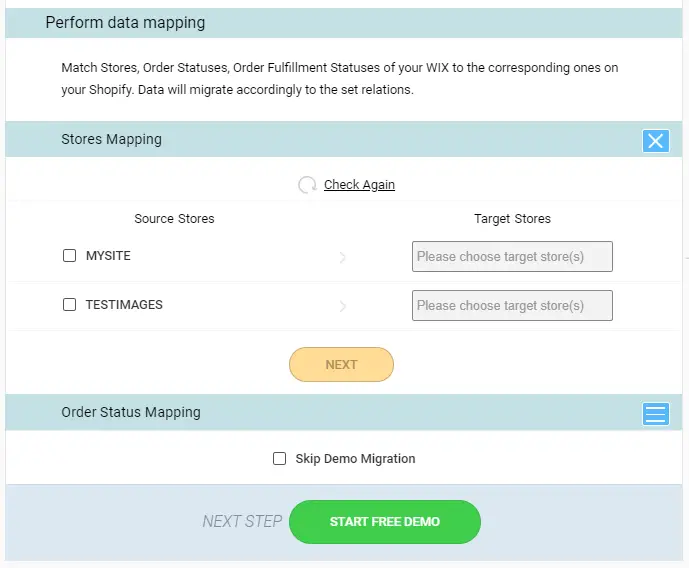Click the arrow chevron in the MYSITE row
The image size is (689, 568).
tap(343, 257)
